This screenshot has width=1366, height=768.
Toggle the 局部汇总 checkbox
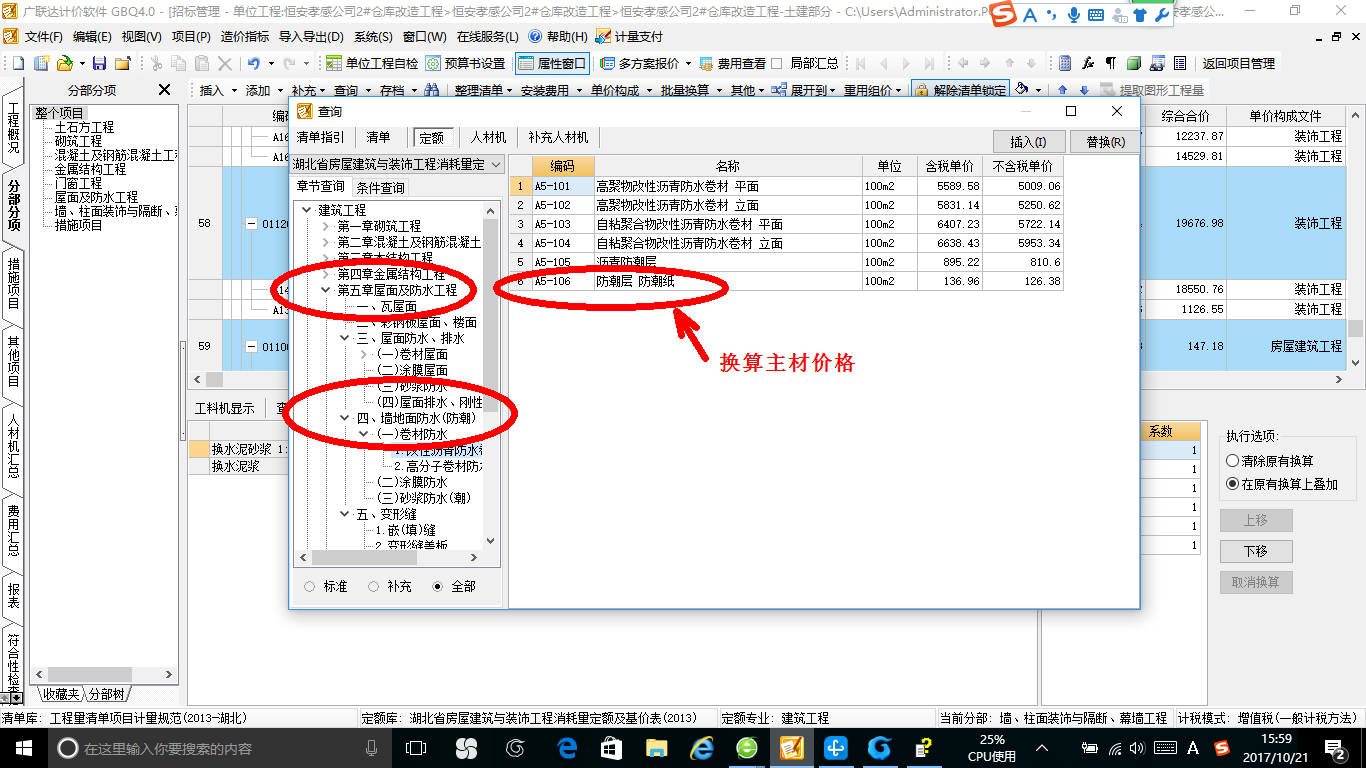click(x=777, y=63)
